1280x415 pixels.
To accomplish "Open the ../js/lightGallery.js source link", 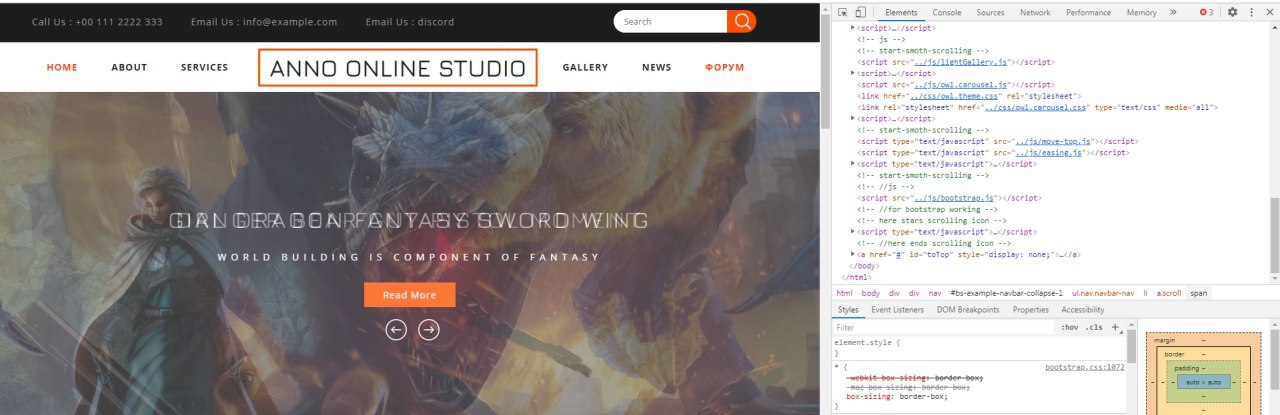I will coord(960,62).
